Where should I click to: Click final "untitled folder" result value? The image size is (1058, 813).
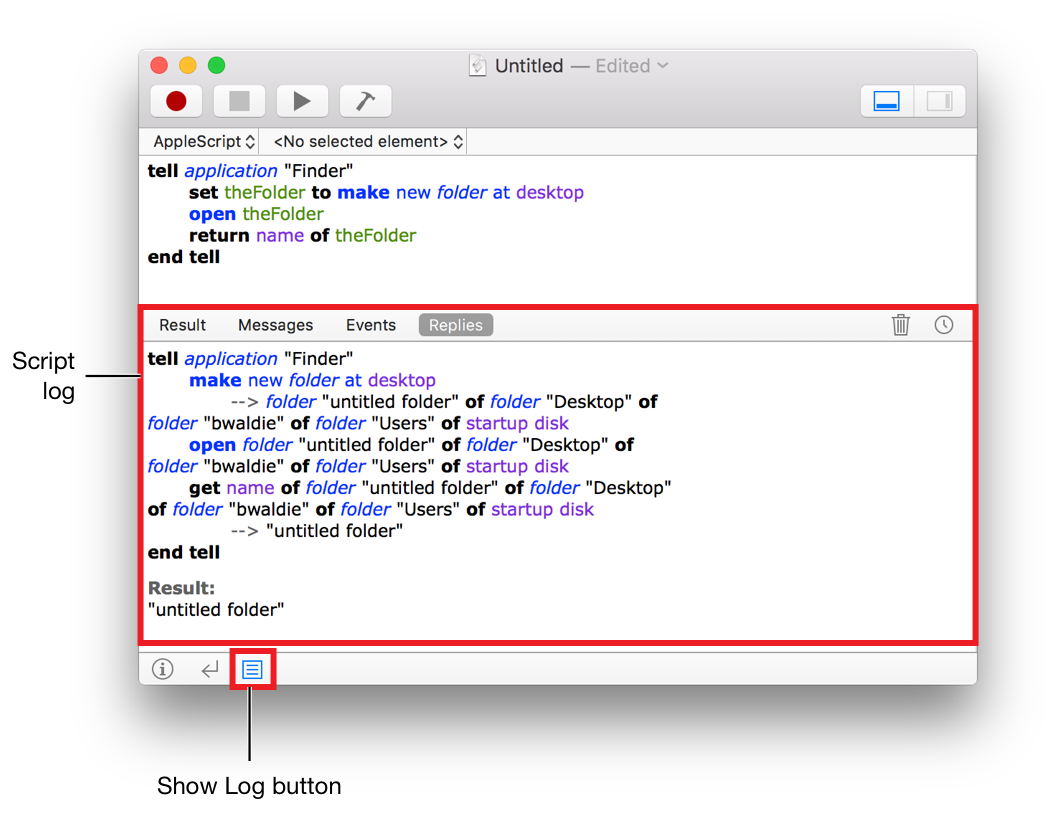click(x=216, y=610)
